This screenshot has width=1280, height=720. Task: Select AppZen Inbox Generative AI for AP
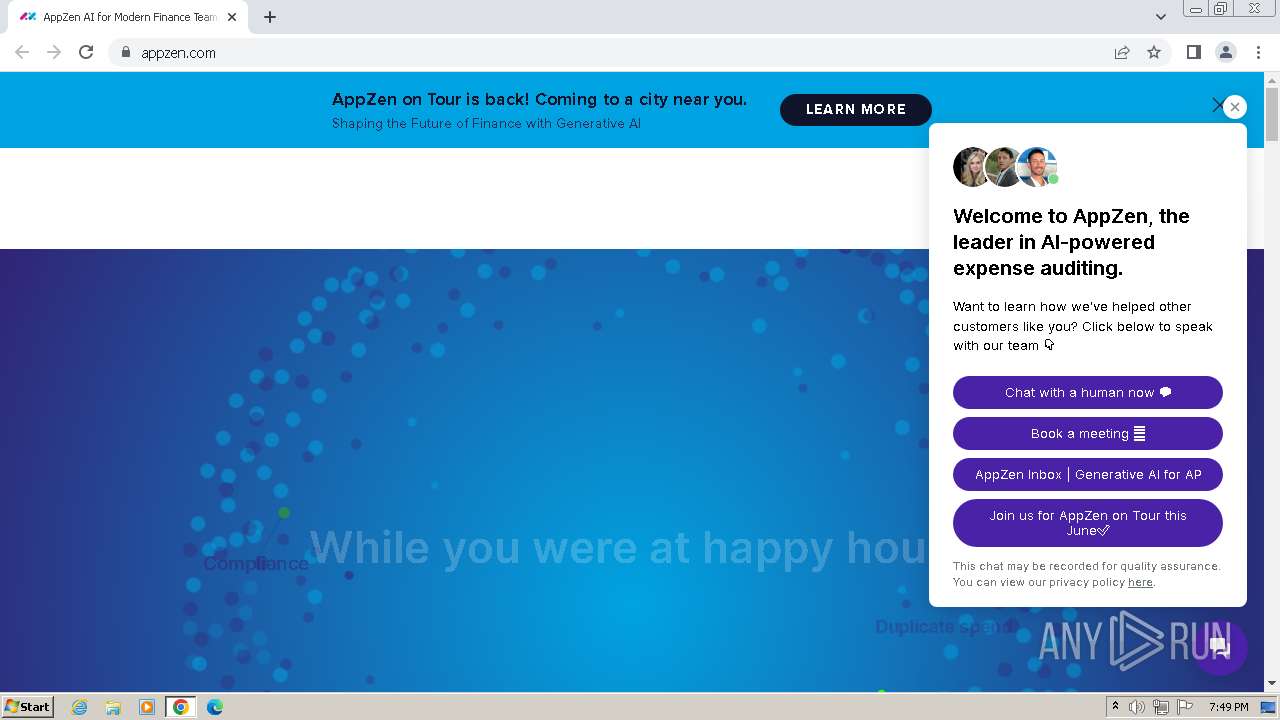coord(1087,474)
